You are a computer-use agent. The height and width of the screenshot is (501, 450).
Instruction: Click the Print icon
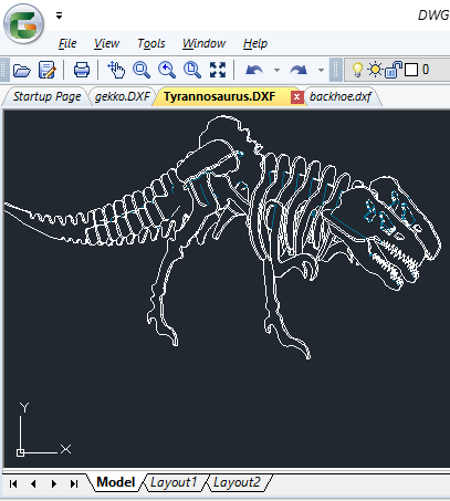81,70
